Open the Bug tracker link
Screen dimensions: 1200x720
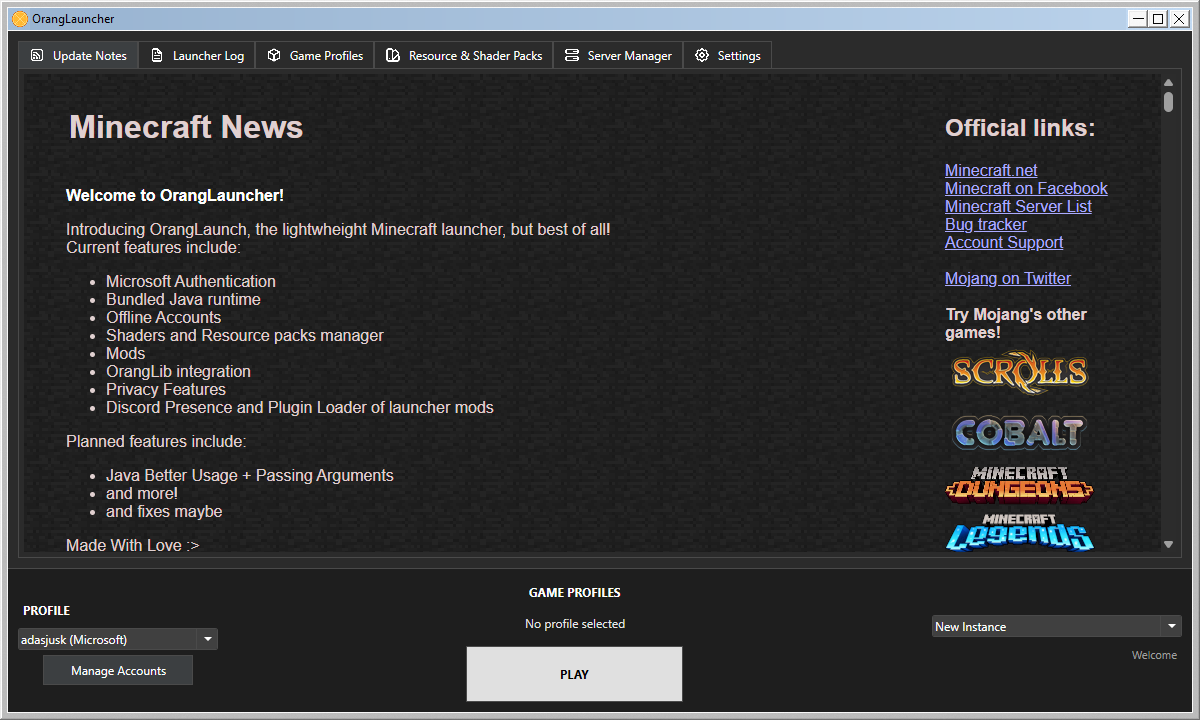[x=985, y=224]
